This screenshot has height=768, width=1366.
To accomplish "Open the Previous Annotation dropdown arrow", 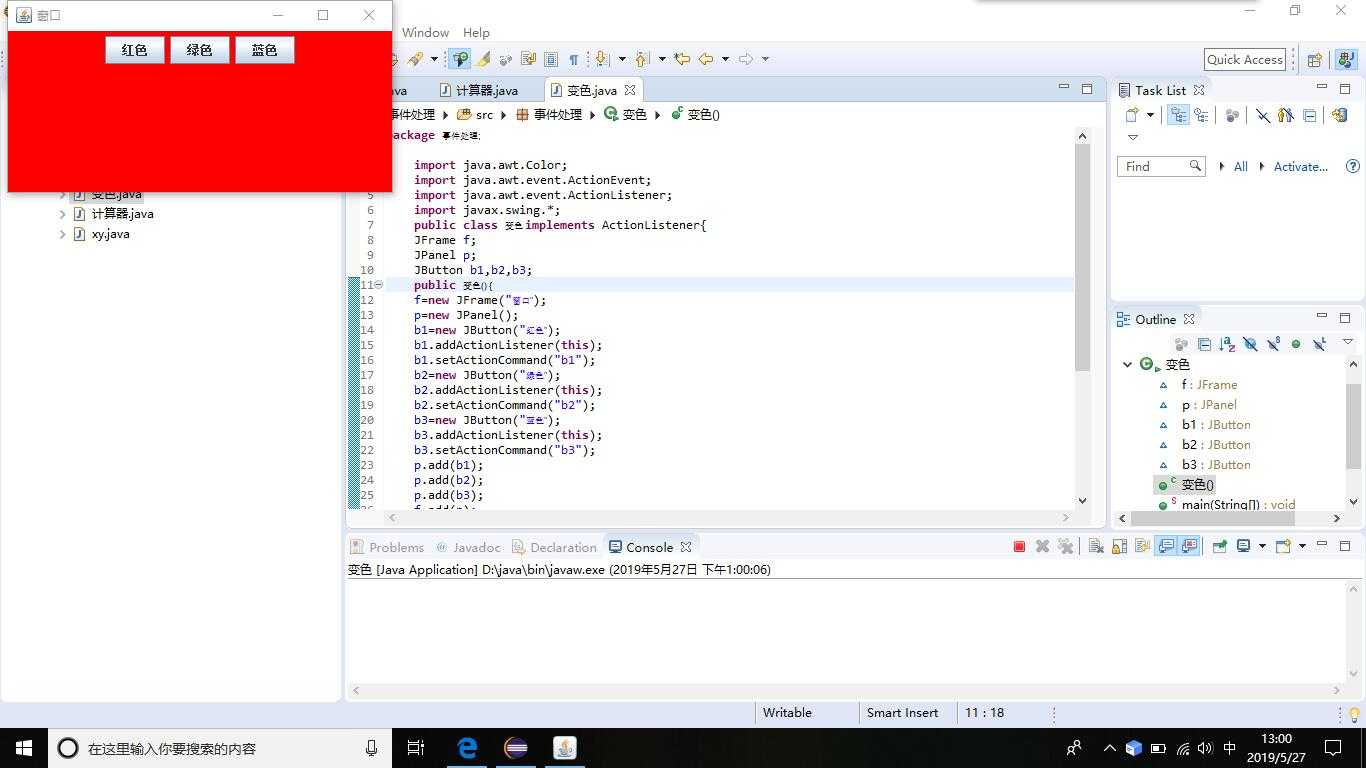I will (662, 59).
